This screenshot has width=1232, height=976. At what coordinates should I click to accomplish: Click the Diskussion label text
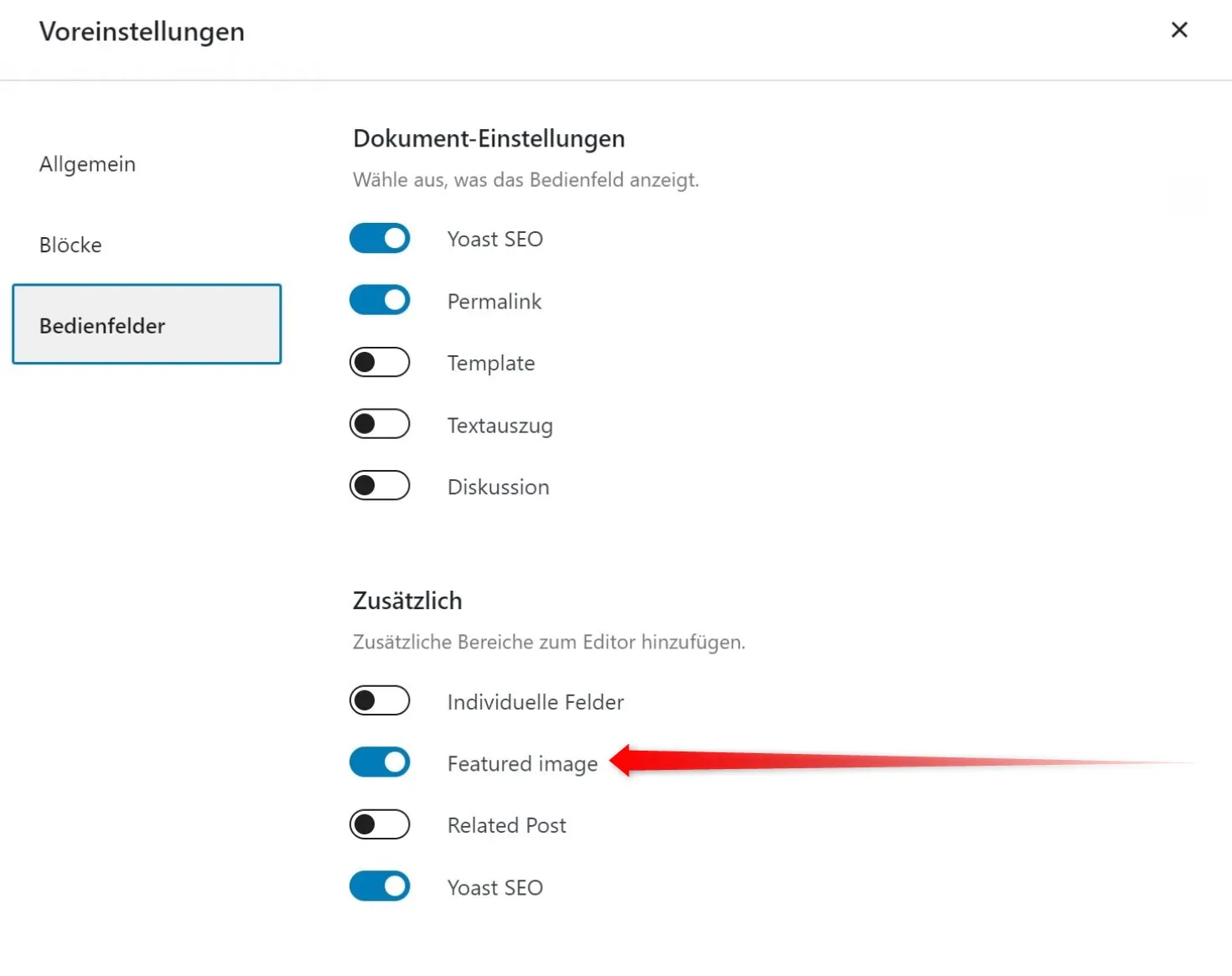click(499, 488)
